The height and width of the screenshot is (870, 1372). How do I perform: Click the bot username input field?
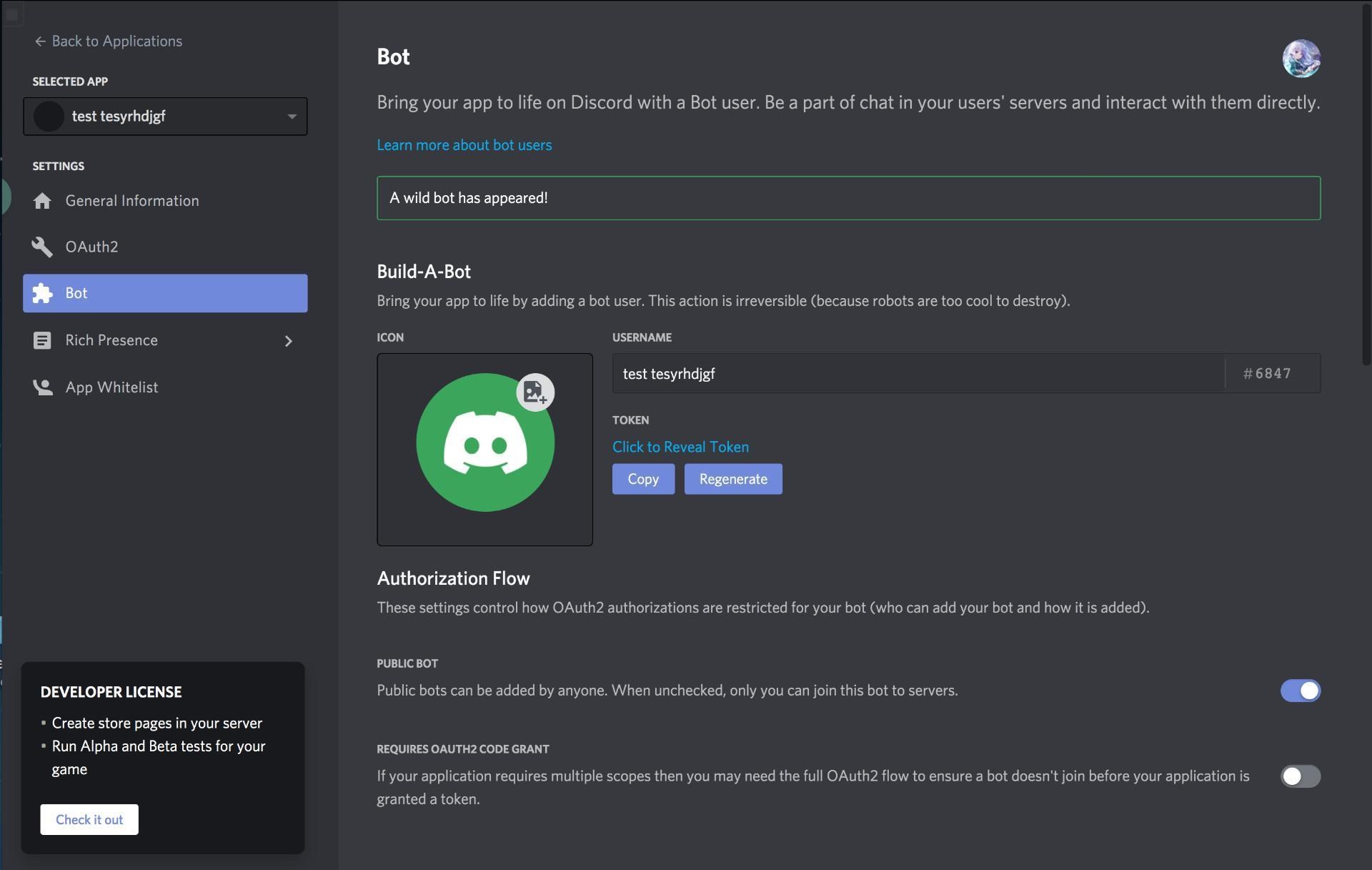(918, 373)
